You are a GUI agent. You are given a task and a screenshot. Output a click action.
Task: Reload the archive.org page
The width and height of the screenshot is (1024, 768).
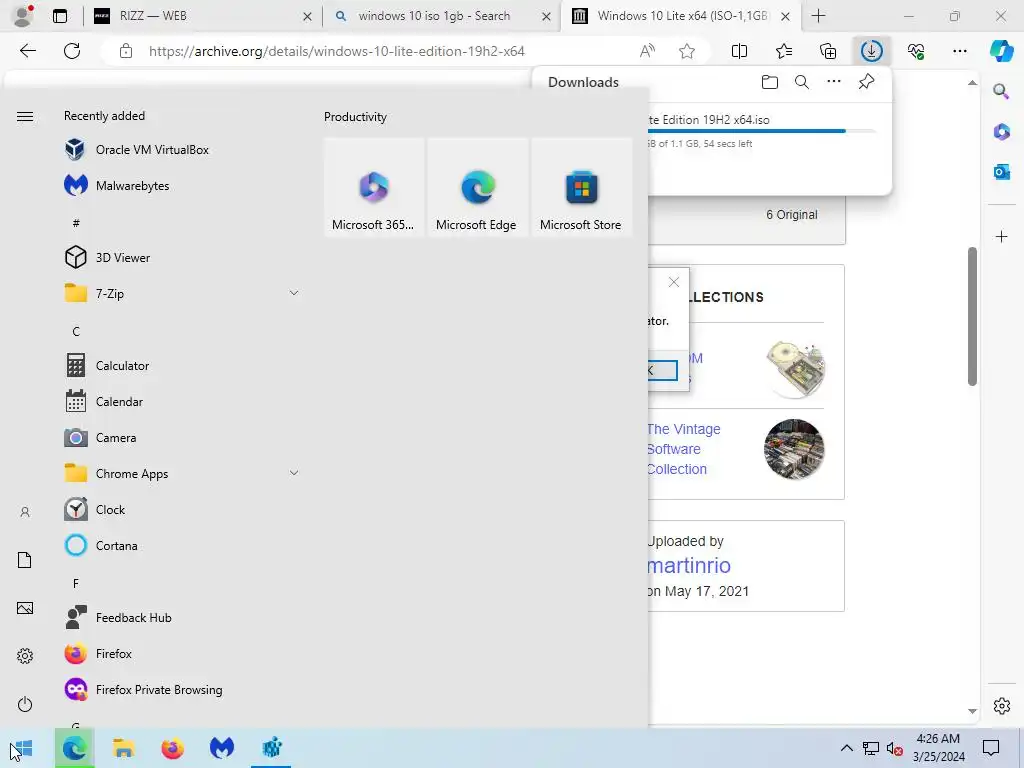point(72,51)
